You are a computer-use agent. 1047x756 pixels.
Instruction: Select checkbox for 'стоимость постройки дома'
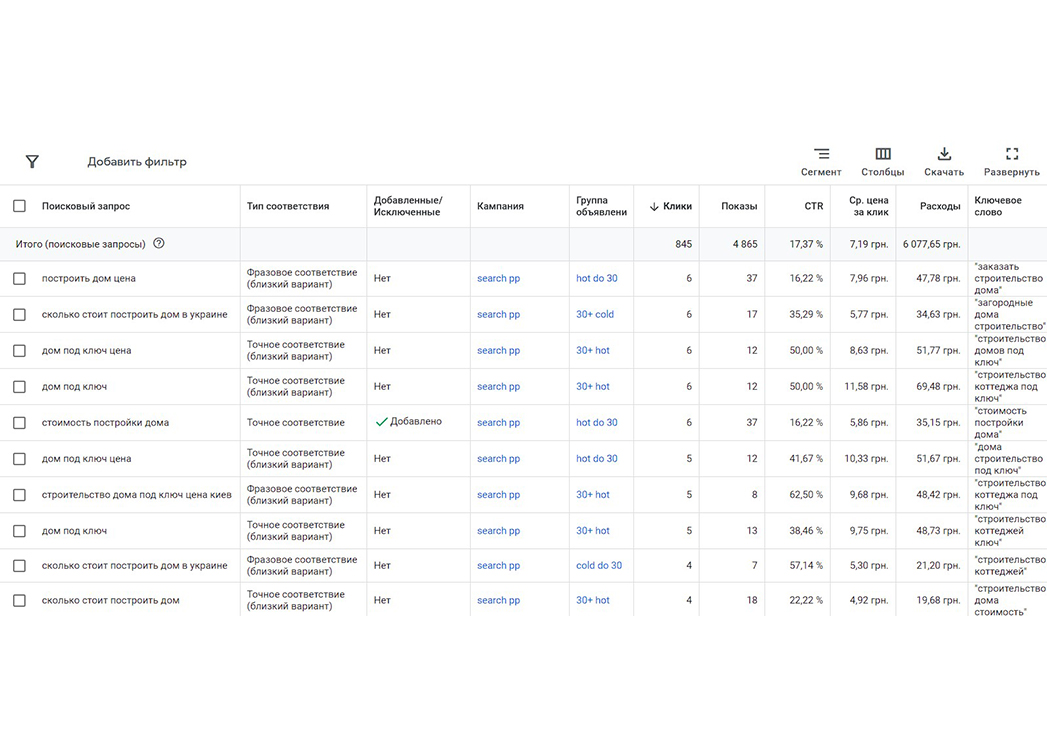(19, 423)
